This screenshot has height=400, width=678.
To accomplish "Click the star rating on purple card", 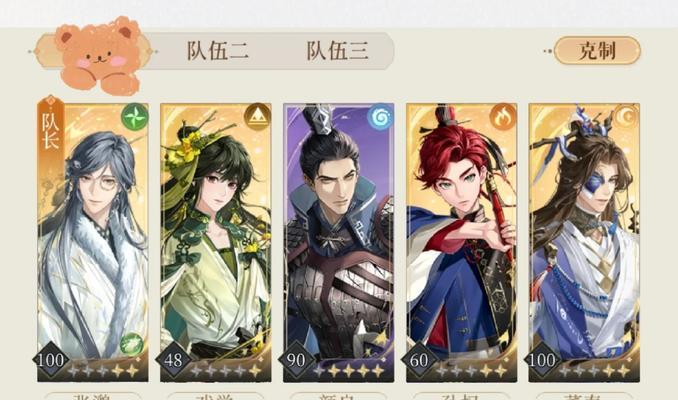I will point(349,371).
